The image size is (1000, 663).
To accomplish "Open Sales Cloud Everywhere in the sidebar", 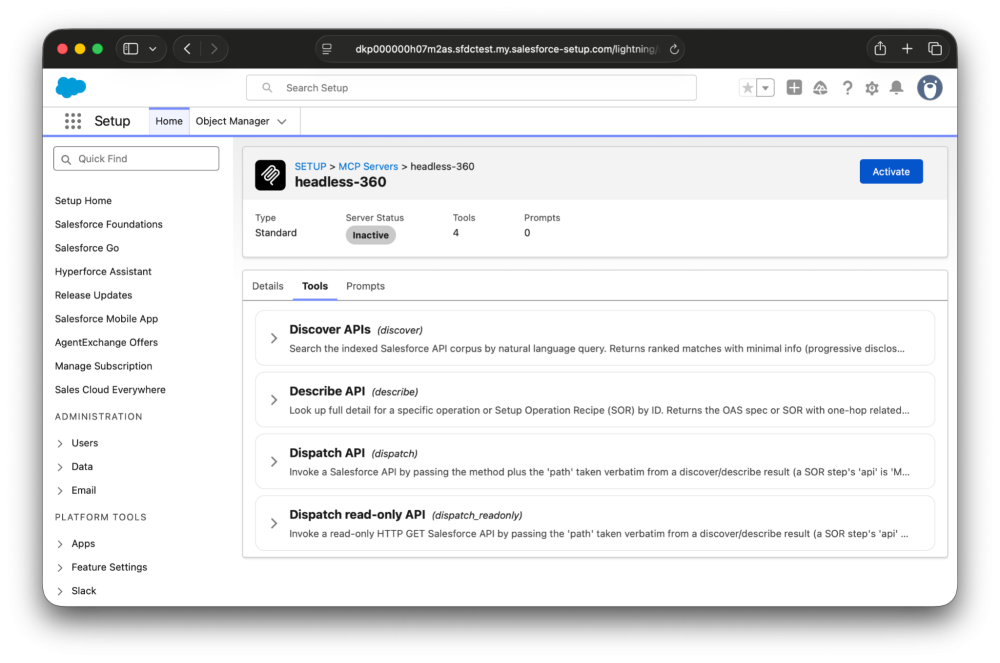I will tap(110, 390).
